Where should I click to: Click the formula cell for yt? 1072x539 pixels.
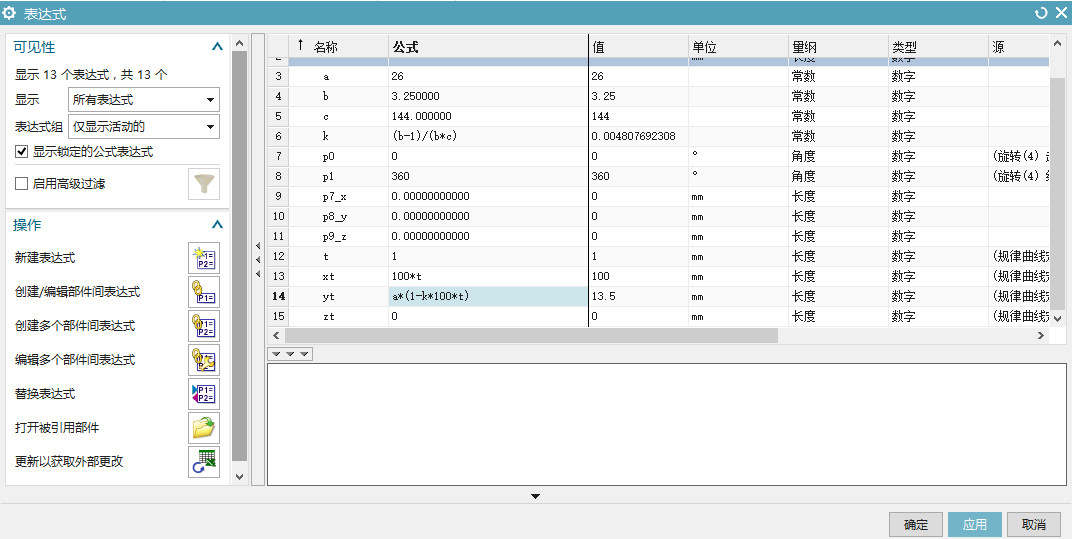tap(487, 296)
